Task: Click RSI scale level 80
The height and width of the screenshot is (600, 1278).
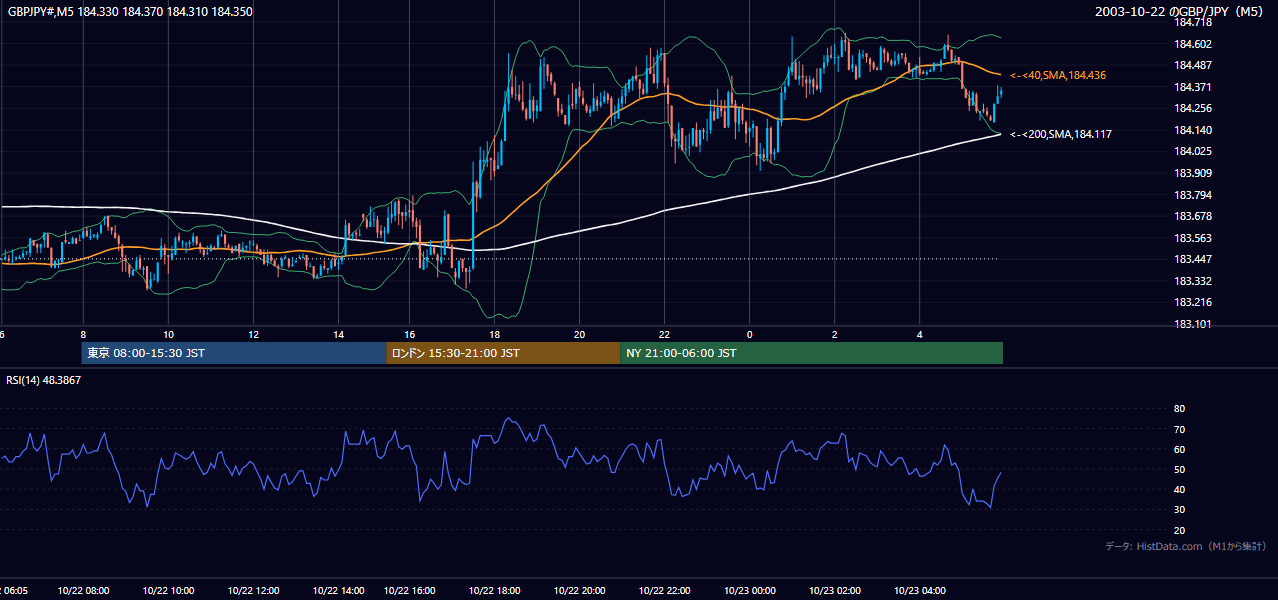Action: [x=1179, y=409]
